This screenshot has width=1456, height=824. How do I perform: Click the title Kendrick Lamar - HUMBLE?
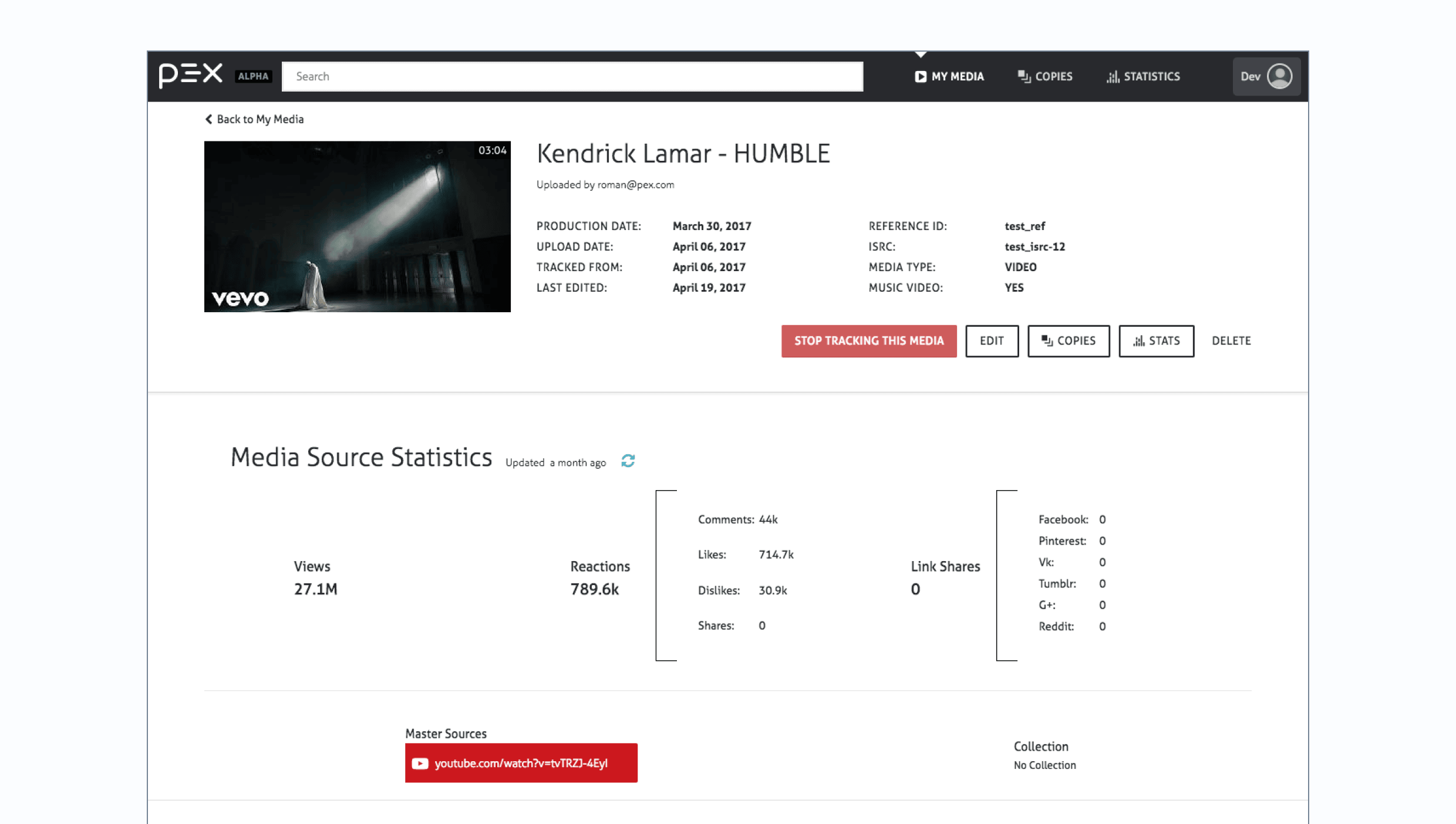[683, 154]
